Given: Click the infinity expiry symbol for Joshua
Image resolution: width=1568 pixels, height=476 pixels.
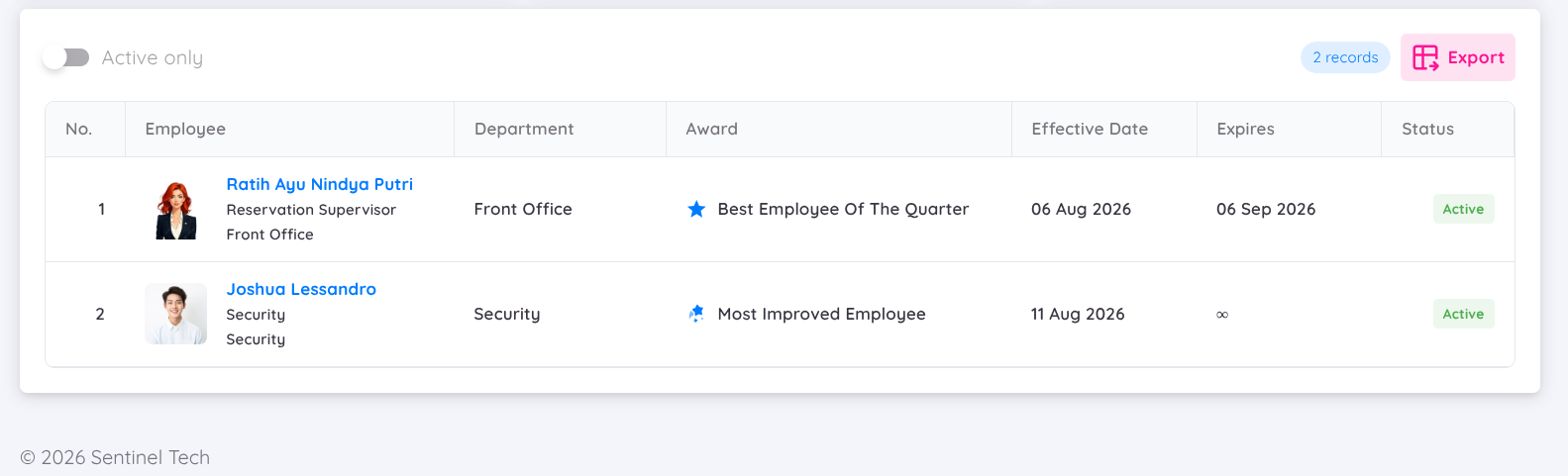Looking at the screenshot, I should click(1222, 315).
